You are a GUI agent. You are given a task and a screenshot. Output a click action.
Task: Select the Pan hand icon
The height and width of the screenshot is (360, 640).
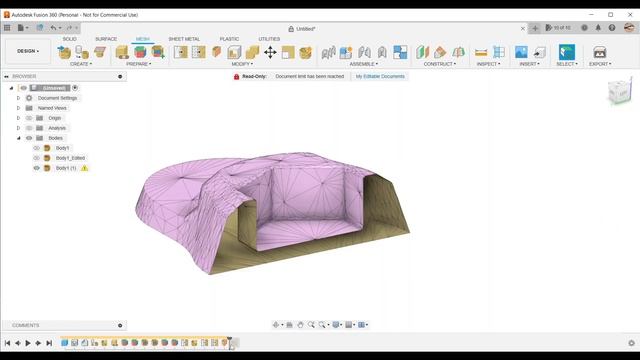[300, 324]
